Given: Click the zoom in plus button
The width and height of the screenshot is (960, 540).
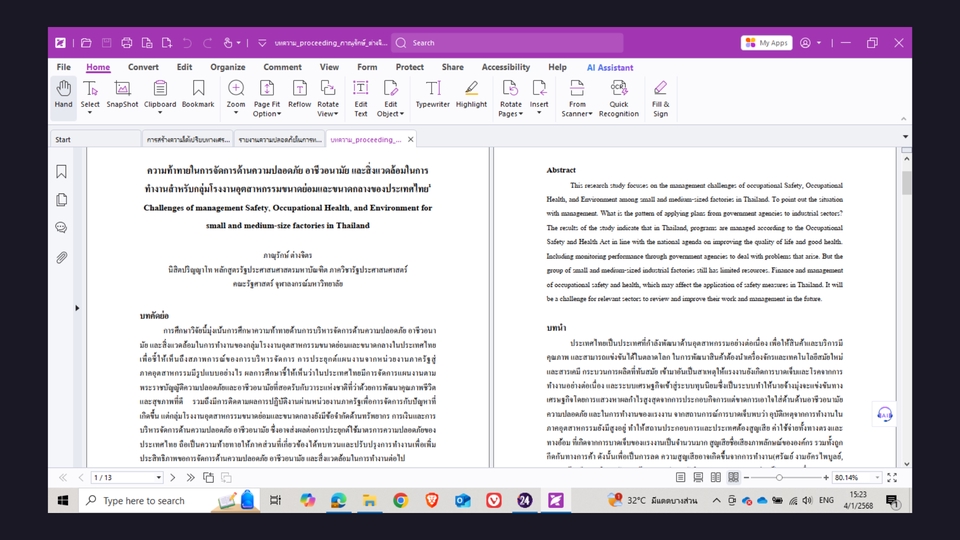Looking at the screenshot, I should click(x=826, y=478).
